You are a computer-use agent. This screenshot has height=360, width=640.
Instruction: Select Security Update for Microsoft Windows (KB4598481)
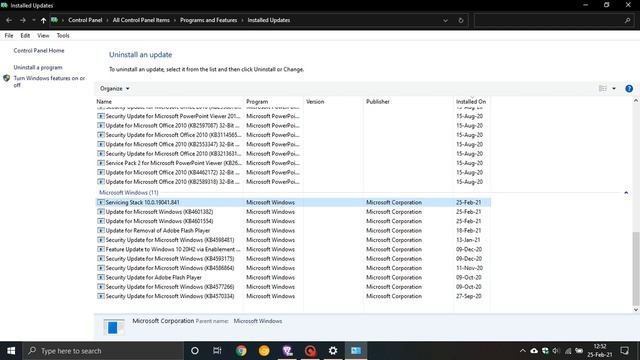coord(293,240)
